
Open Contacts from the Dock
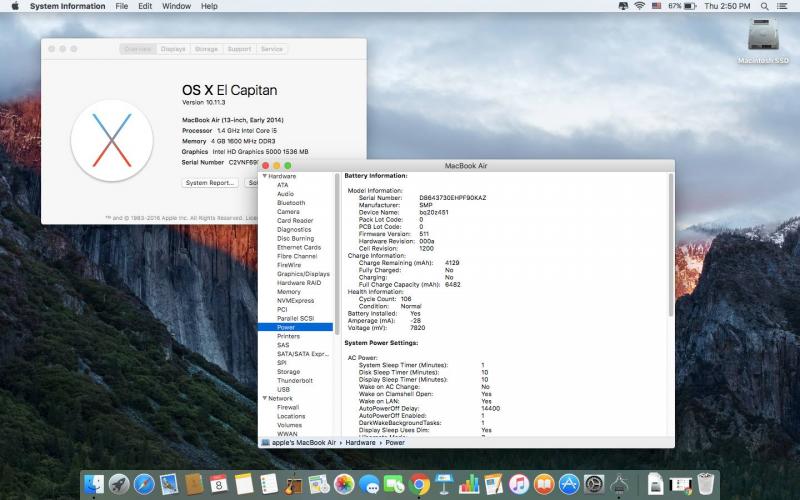coord(194,484)
